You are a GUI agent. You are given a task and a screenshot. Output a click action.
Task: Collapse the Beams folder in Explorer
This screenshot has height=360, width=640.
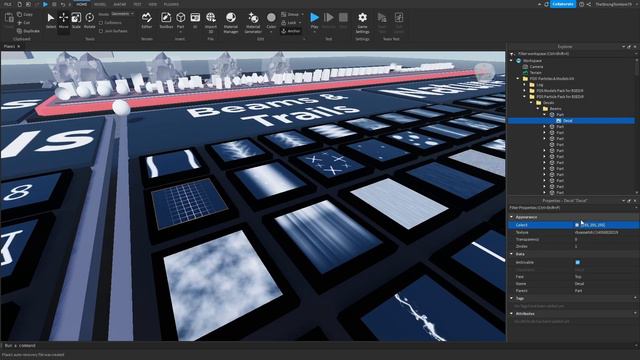point(538,109)
